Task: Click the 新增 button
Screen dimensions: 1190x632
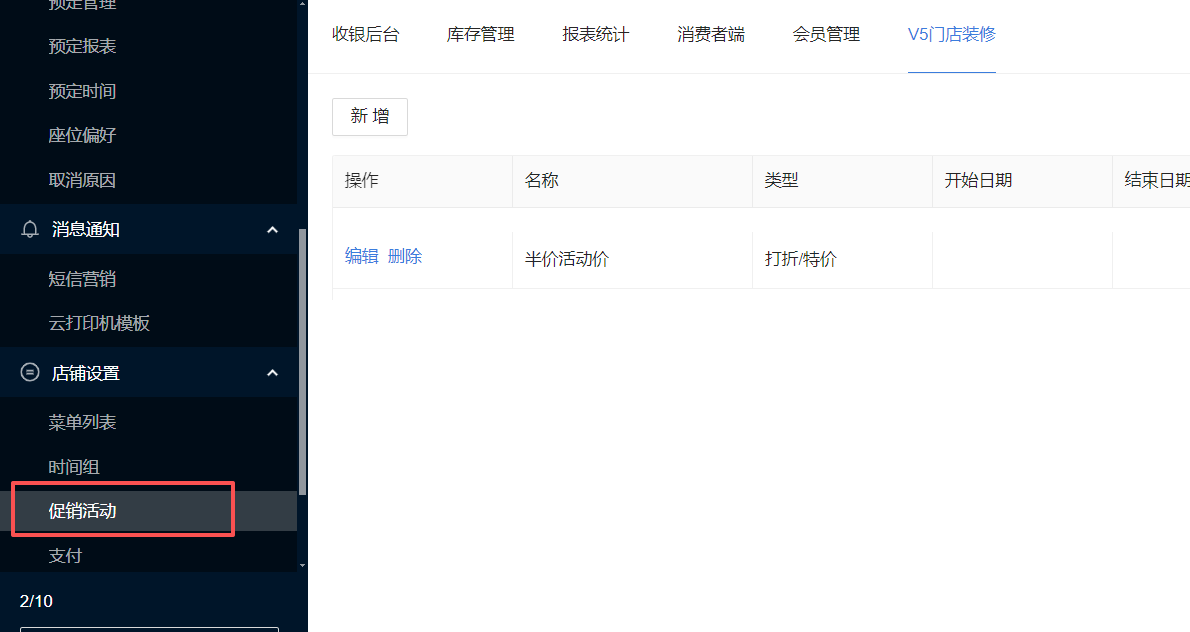Action: click(369, 117)
